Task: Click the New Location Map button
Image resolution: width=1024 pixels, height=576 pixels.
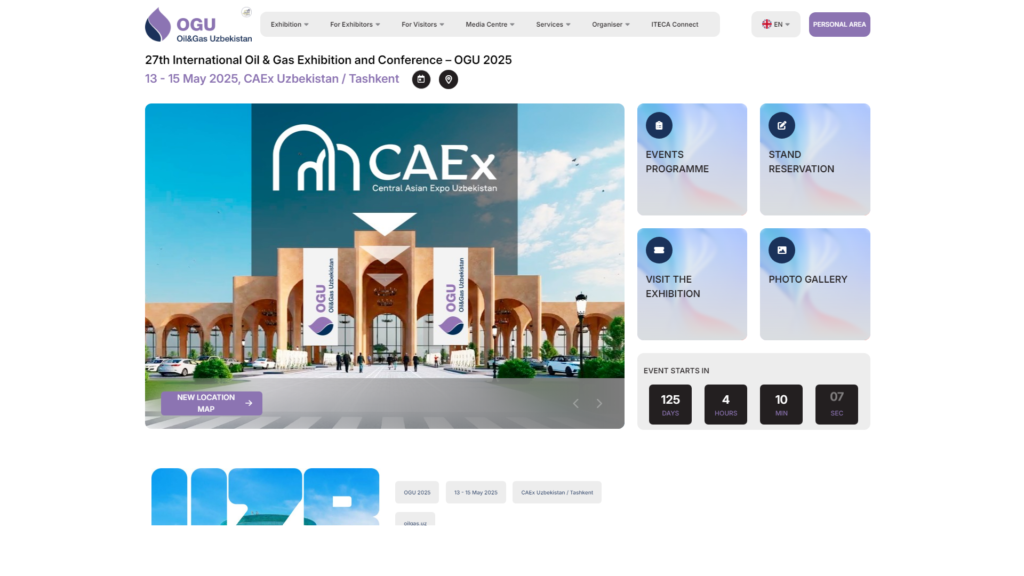Action: (x=212, y=403)
